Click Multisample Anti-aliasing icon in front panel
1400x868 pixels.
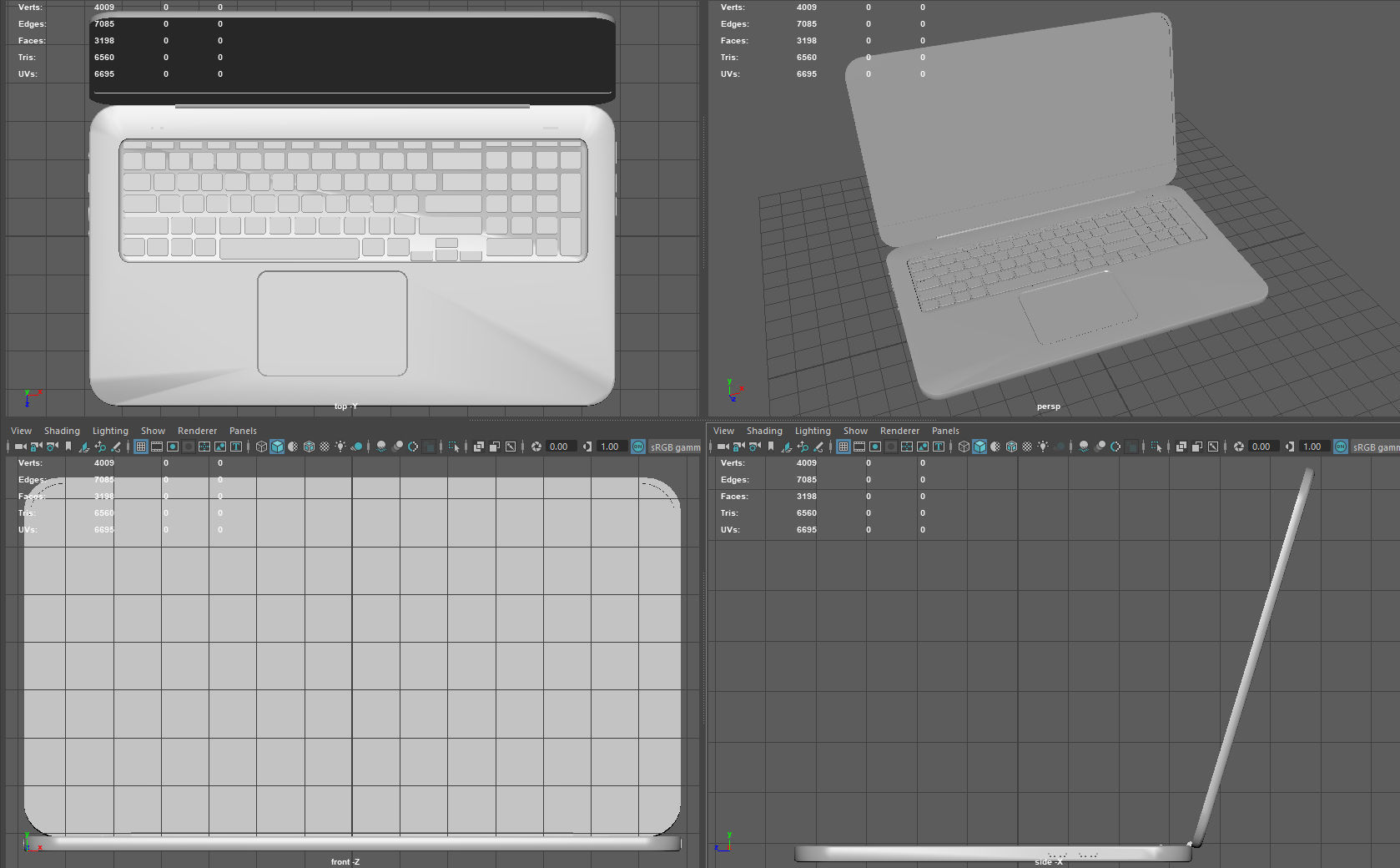[413, 447]
